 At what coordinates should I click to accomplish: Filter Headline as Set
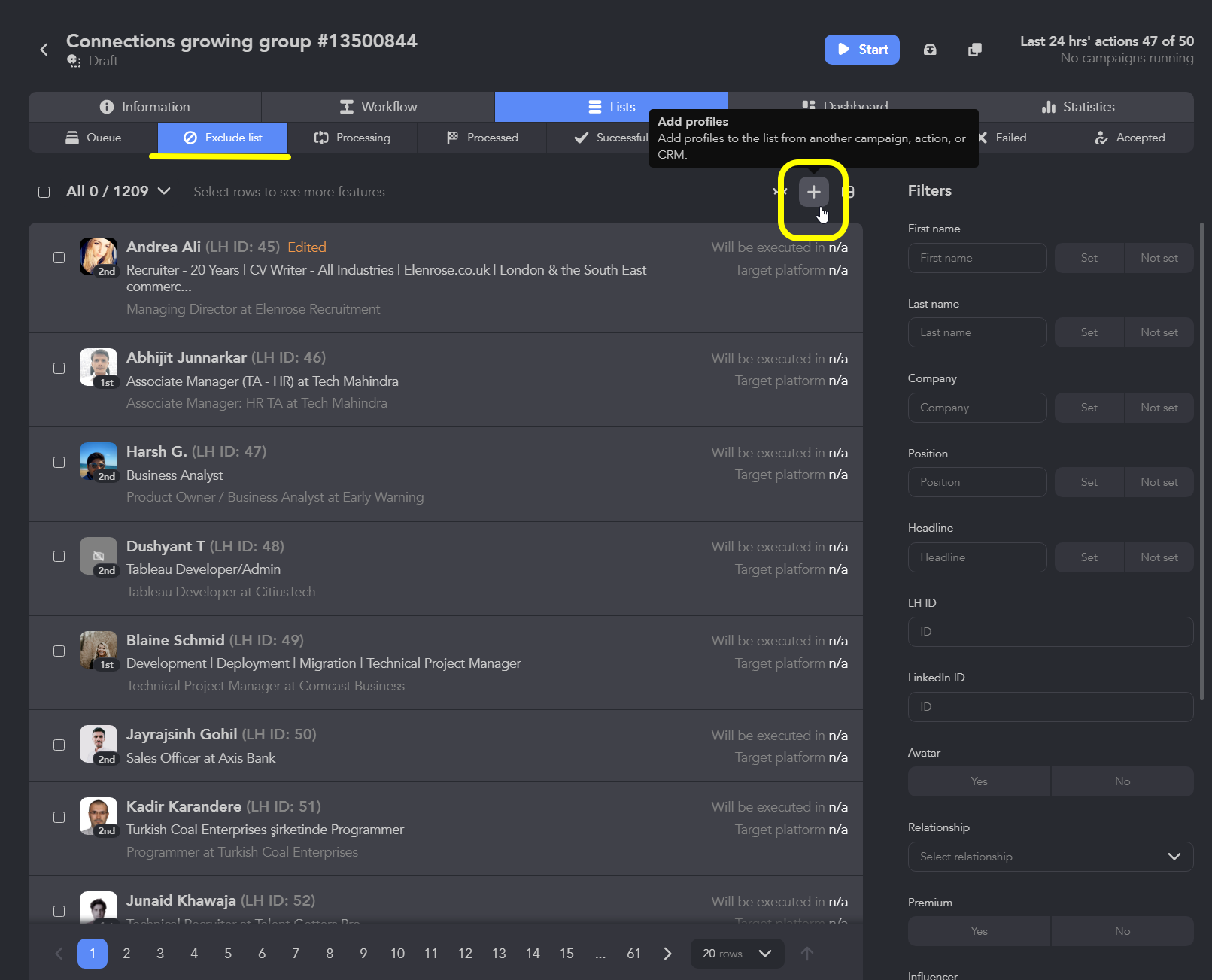tap(1089, 557)
